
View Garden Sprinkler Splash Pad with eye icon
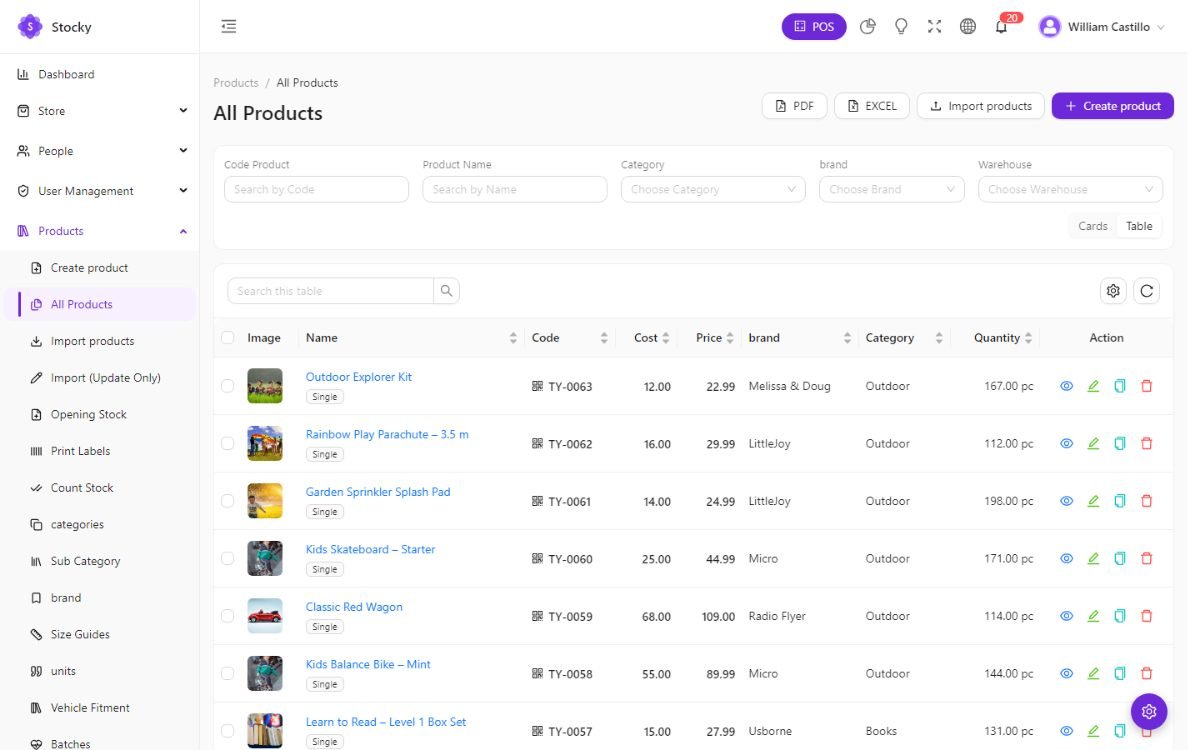pyautogui.click(x=1066, y=501)
